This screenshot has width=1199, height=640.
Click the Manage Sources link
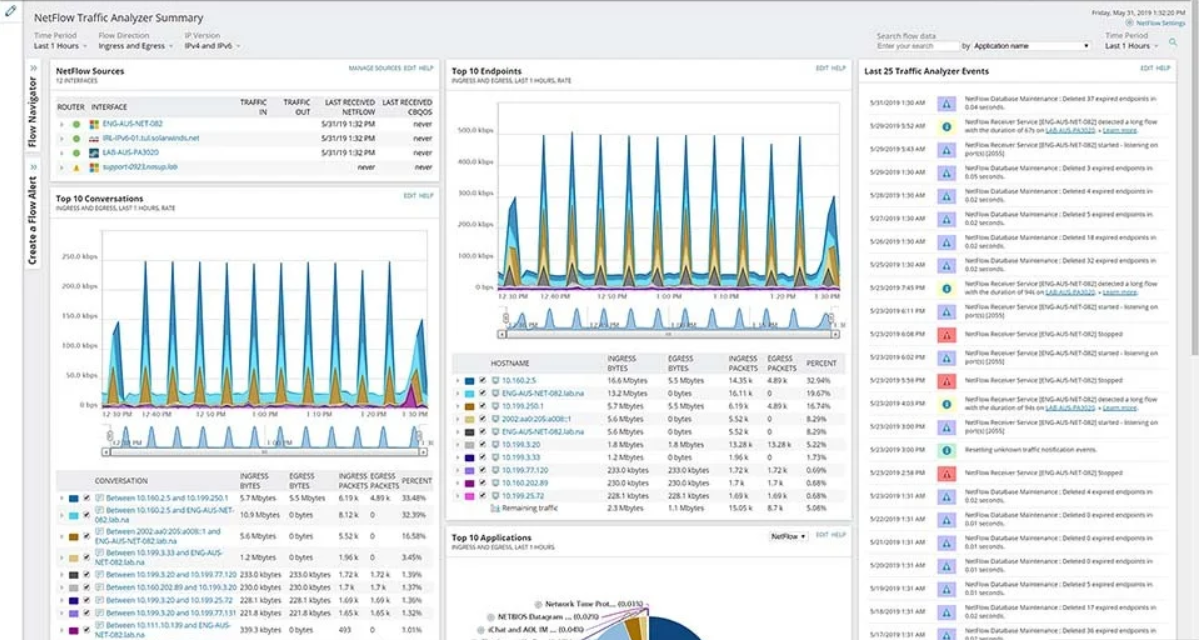click(x=374, y=69)
